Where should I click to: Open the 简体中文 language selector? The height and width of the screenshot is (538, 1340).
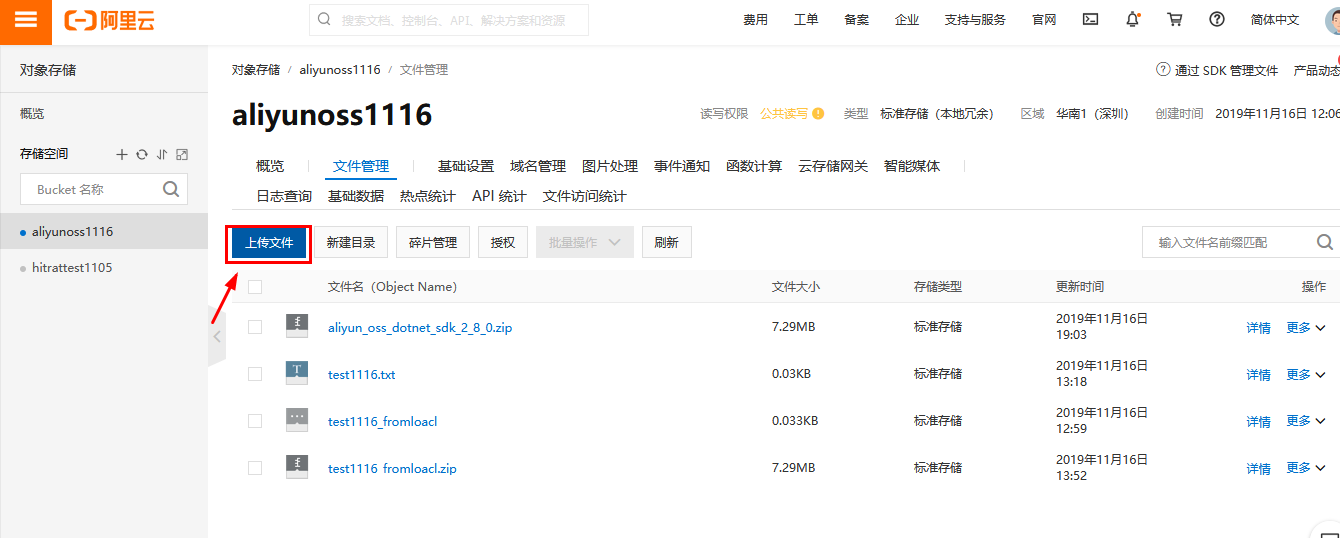coord(1275,20)
